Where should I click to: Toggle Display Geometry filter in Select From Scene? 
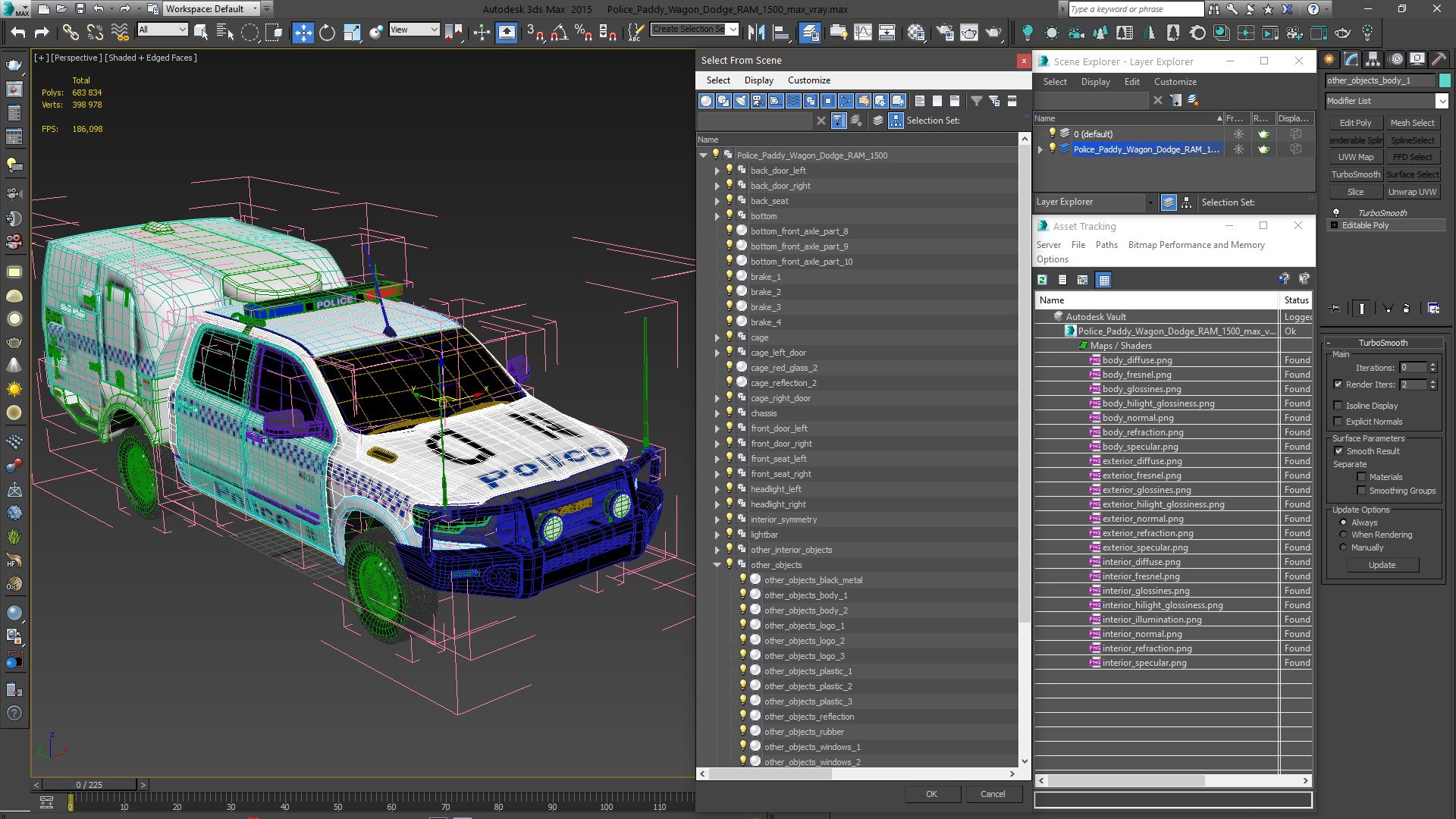[706, 101]
